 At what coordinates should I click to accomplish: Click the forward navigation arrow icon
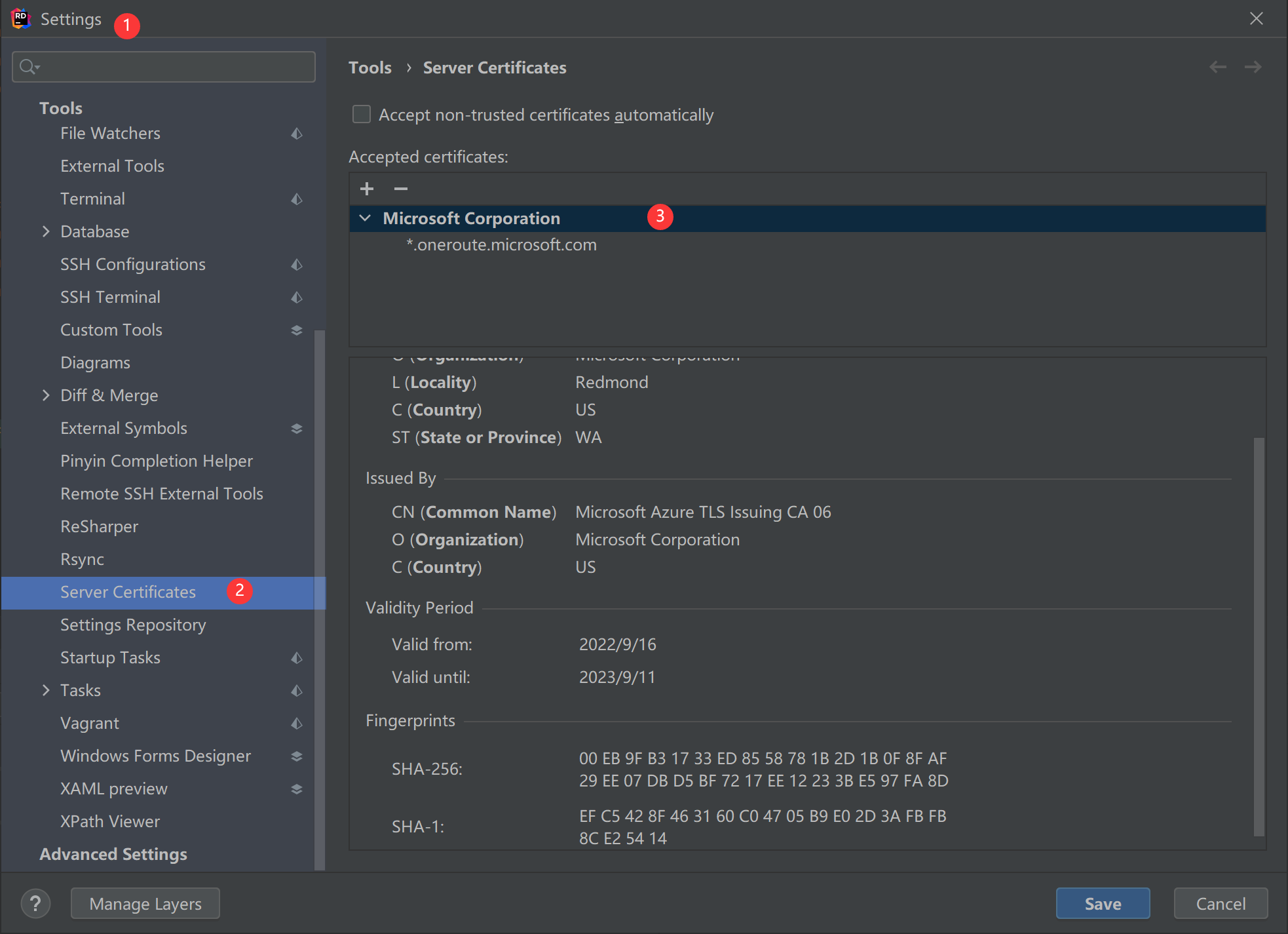click(1253, 67)
